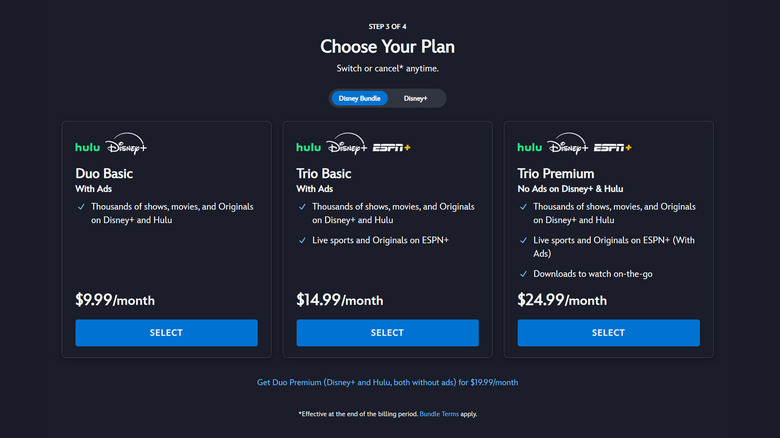The height and width of the screenshot is (438, 780).
Task: Switch to the Disney Bundle plan toggle
Action: point(359,98)
